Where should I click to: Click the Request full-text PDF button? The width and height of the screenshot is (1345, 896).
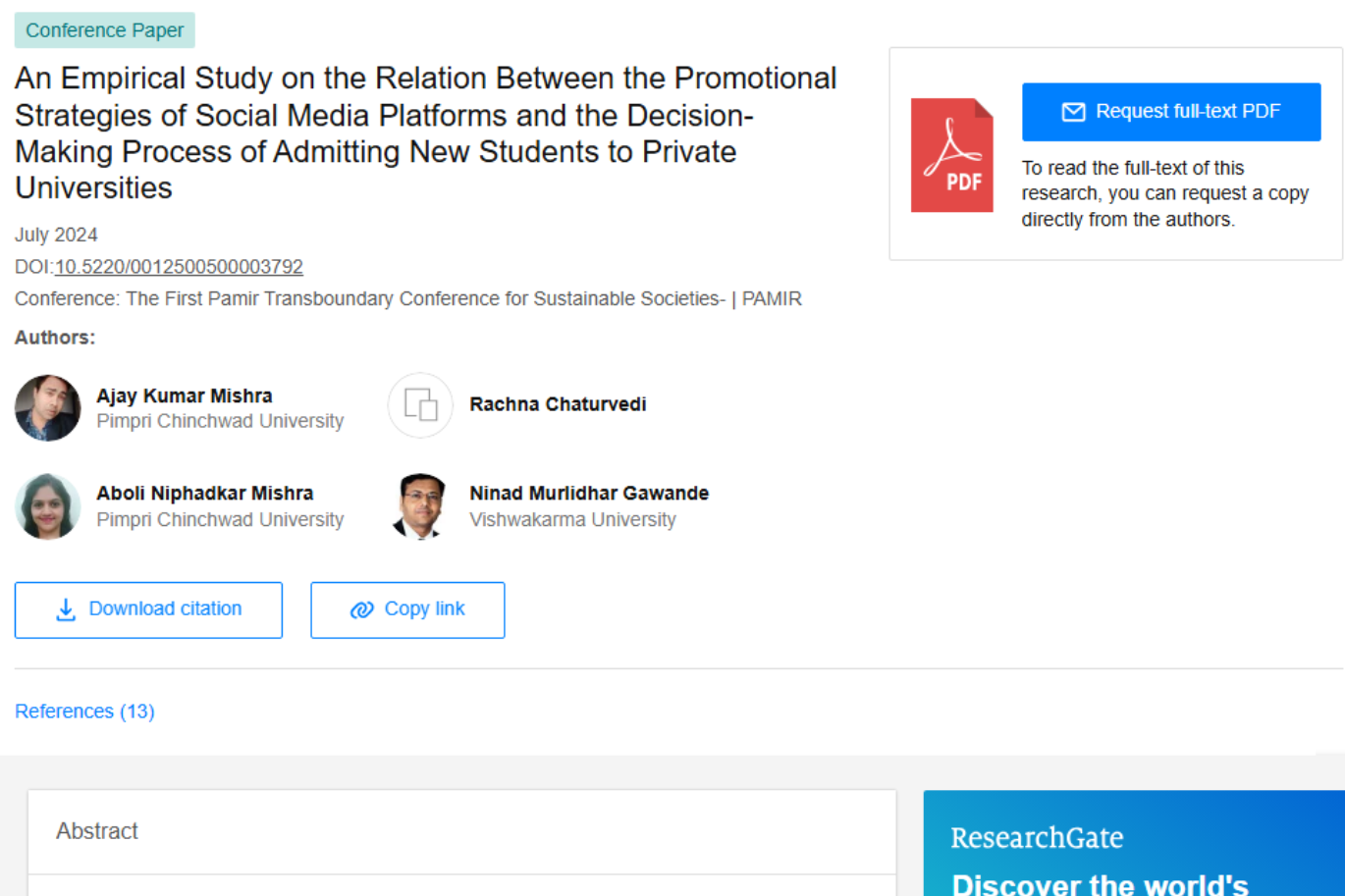click(1170, 112)
